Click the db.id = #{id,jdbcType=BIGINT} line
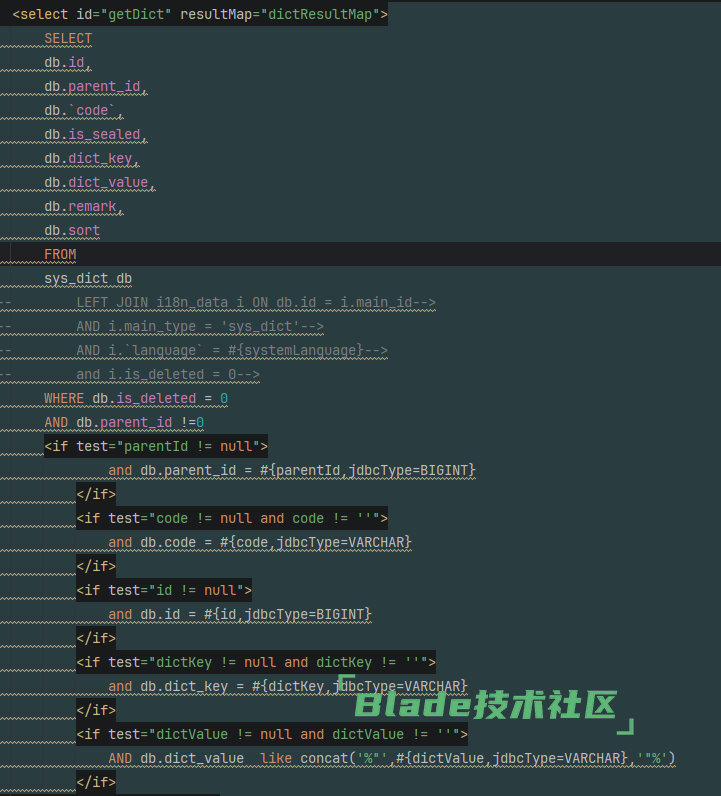The width and height of the screenshot is (721, 796). point(240,615)
